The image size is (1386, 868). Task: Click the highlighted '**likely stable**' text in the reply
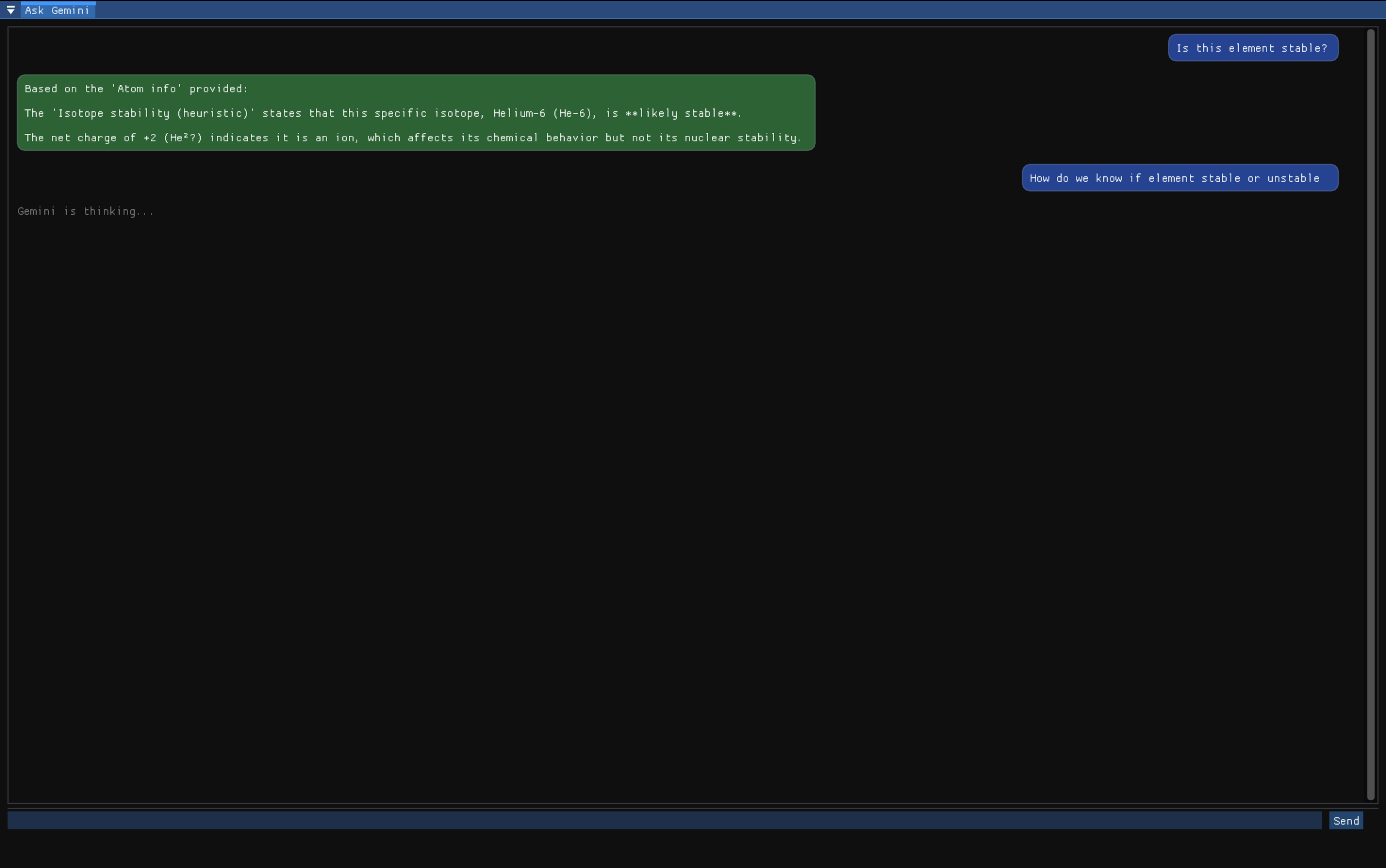[x=682, y=113]
